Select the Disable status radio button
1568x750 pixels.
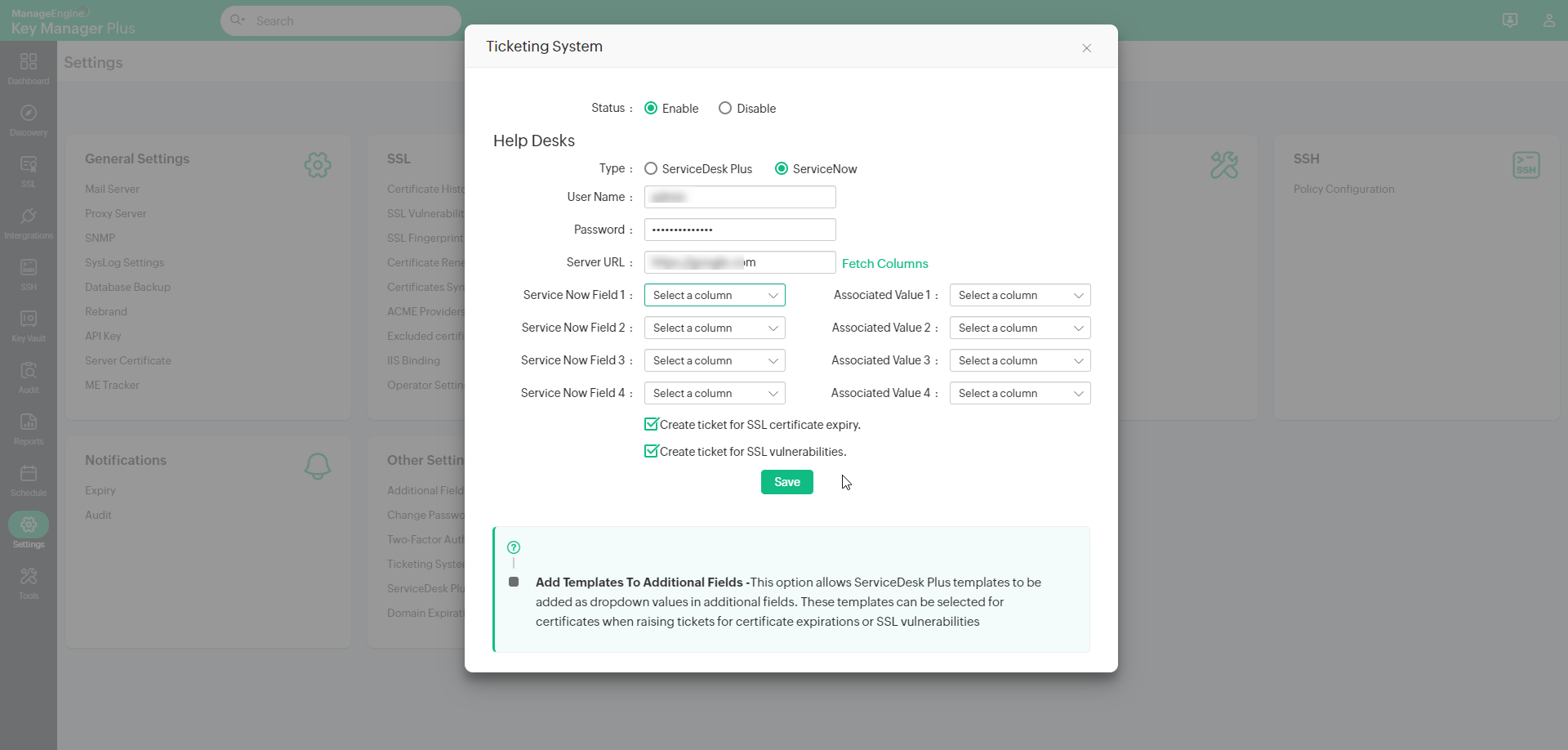pos(725,108)
